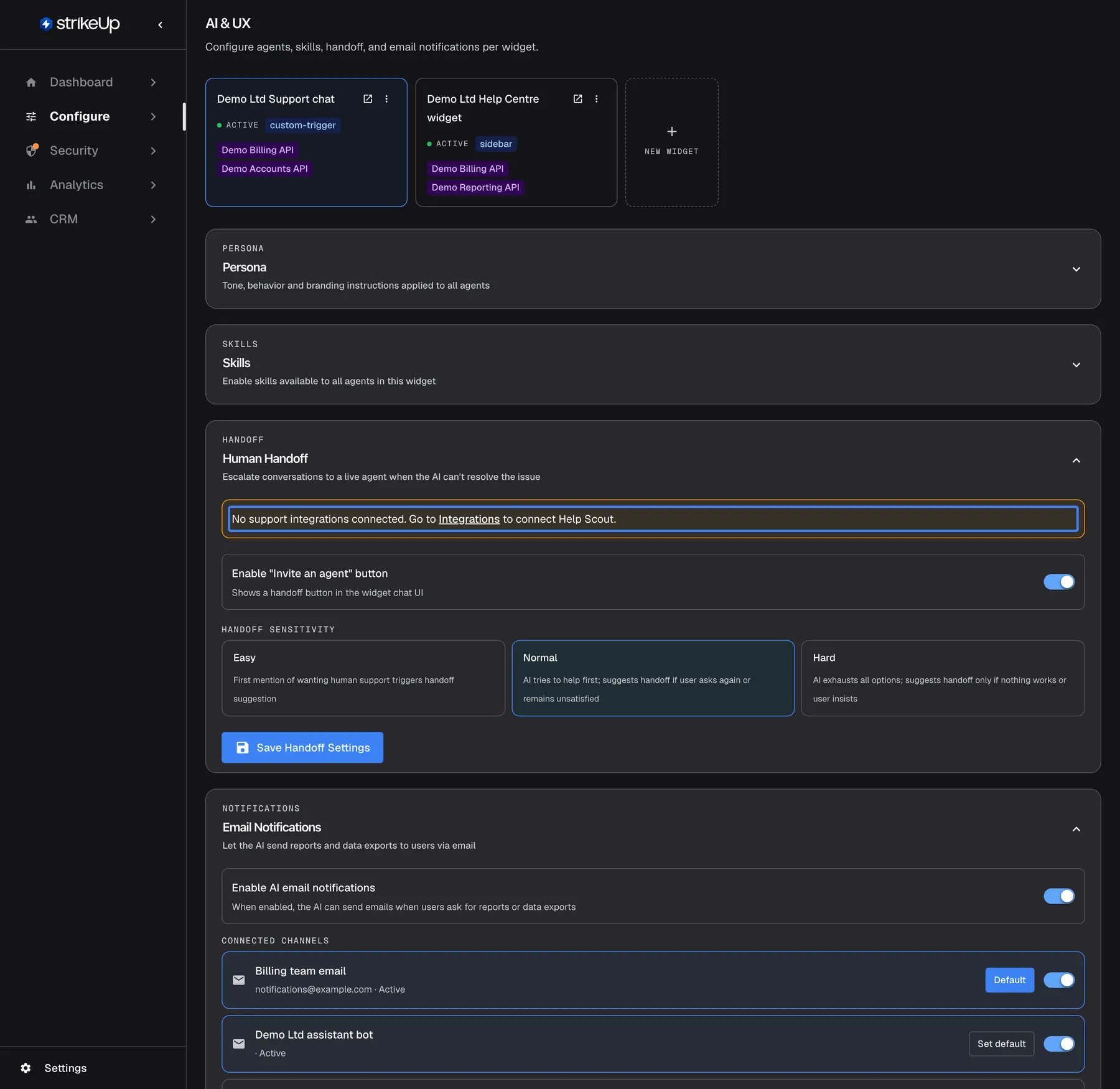Expand the Persona section
The image size is (1120, 1089).
coord(1076,269)
